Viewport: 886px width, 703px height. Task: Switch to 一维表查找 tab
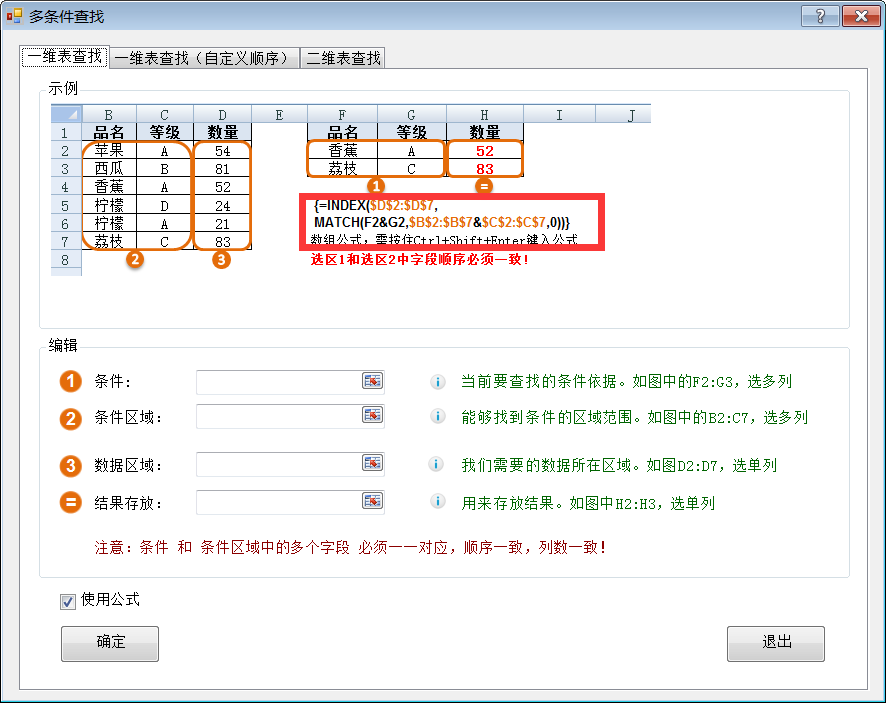click(x=64, y=57)
